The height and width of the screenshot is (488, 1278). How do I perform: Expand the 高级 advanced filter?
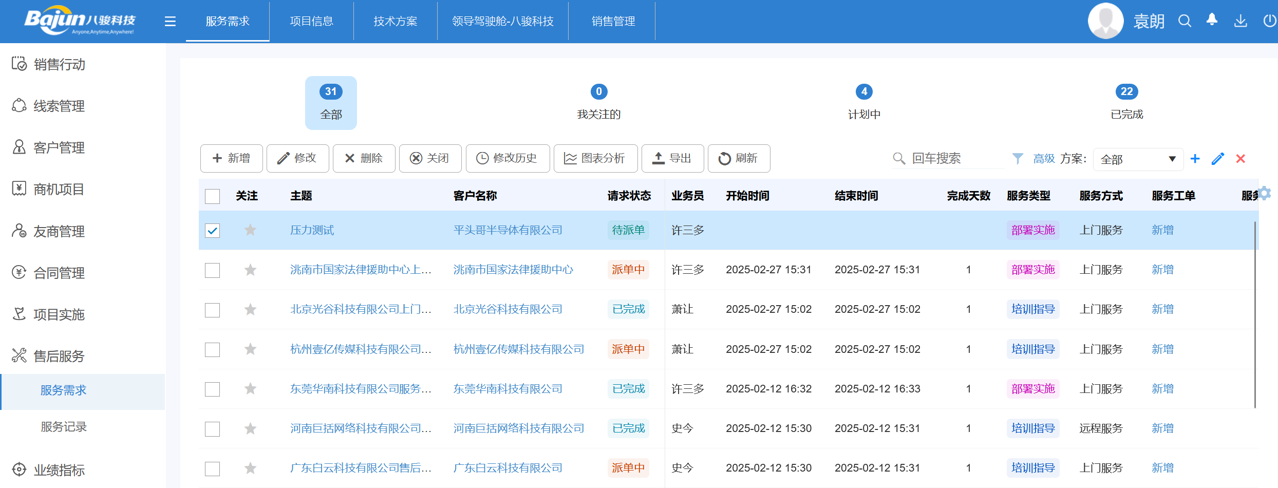[x=1043, y=159]
